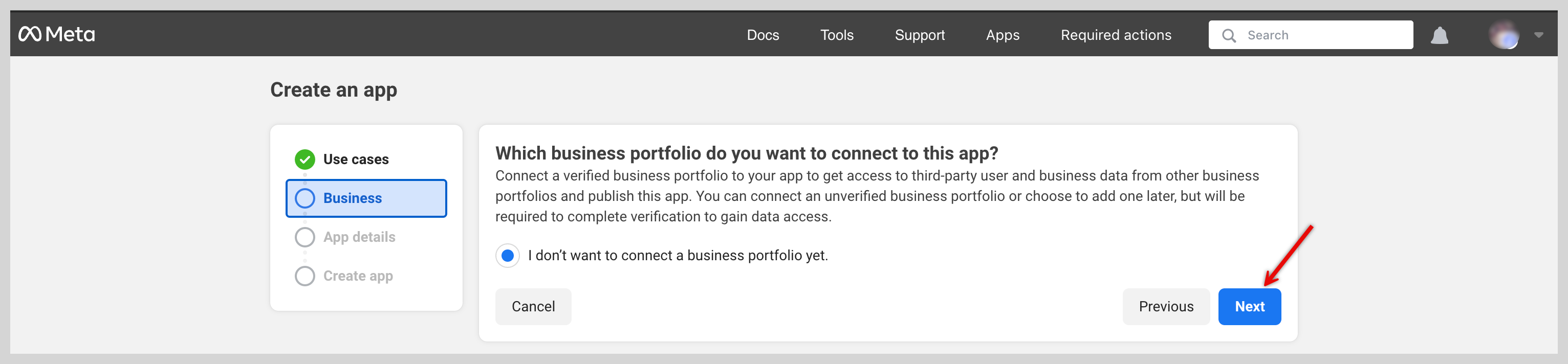Cancel the app creation
1568x364 pixels.
(533, 306)
